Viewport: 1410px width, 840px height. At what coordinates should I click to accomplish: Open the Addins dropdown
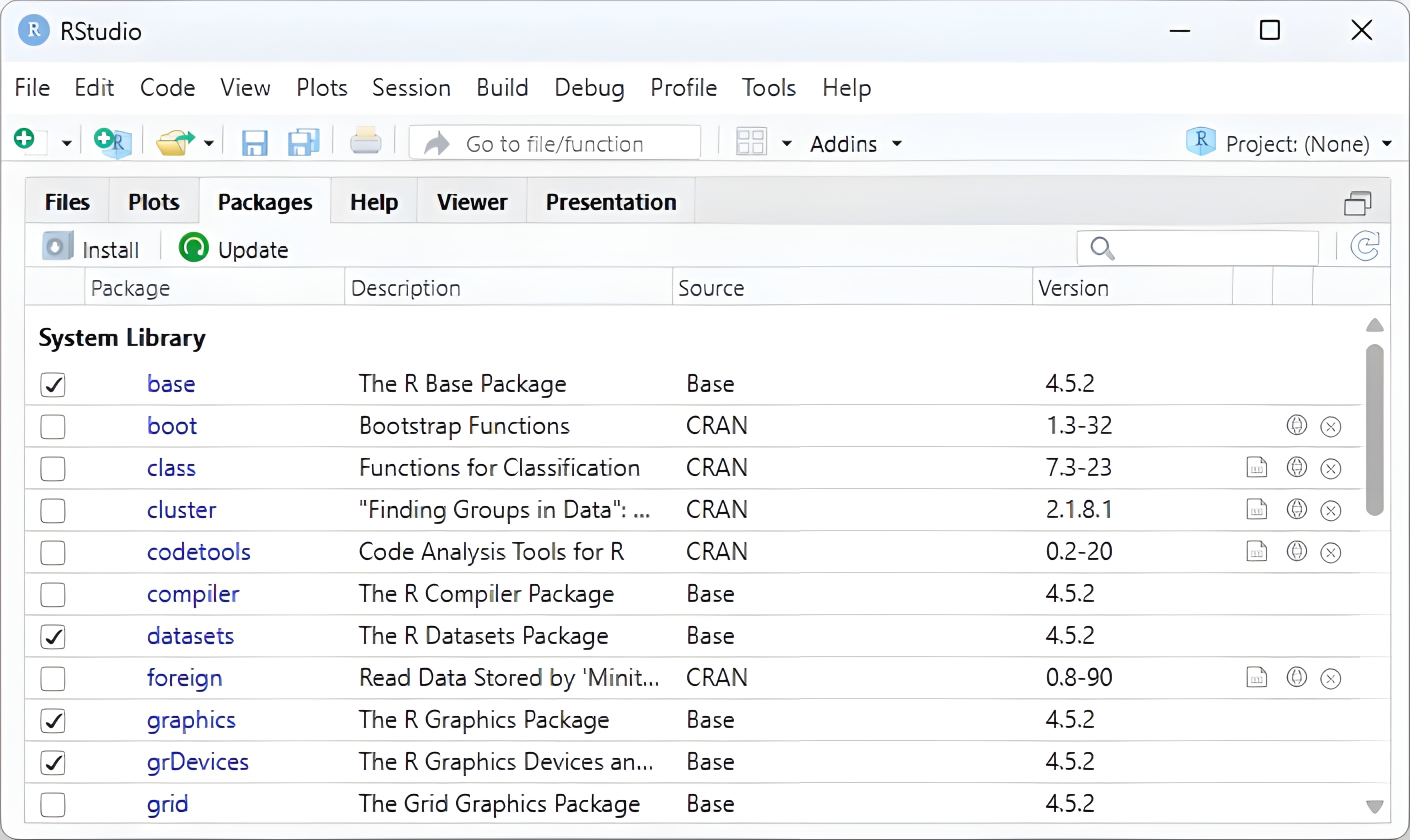coord(854,144)
